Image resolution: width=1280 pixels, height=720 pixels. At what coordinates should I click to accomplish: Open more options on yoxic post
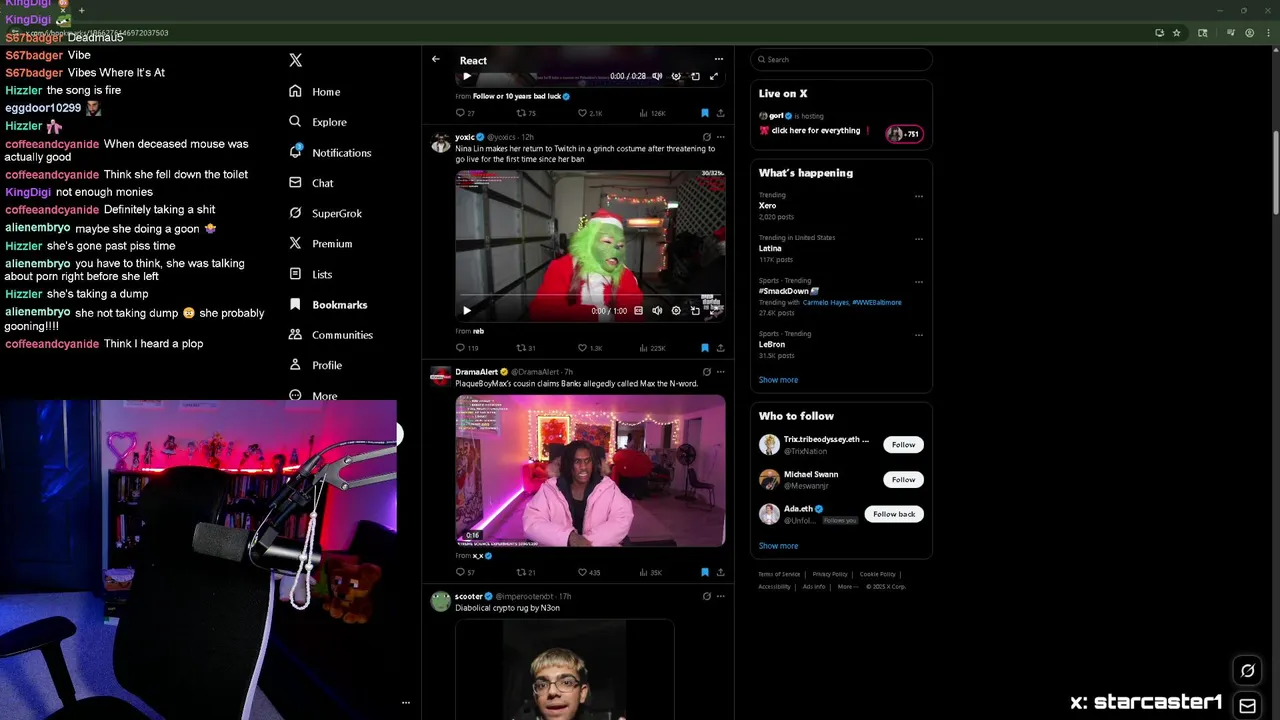click(x=720, y=137)
